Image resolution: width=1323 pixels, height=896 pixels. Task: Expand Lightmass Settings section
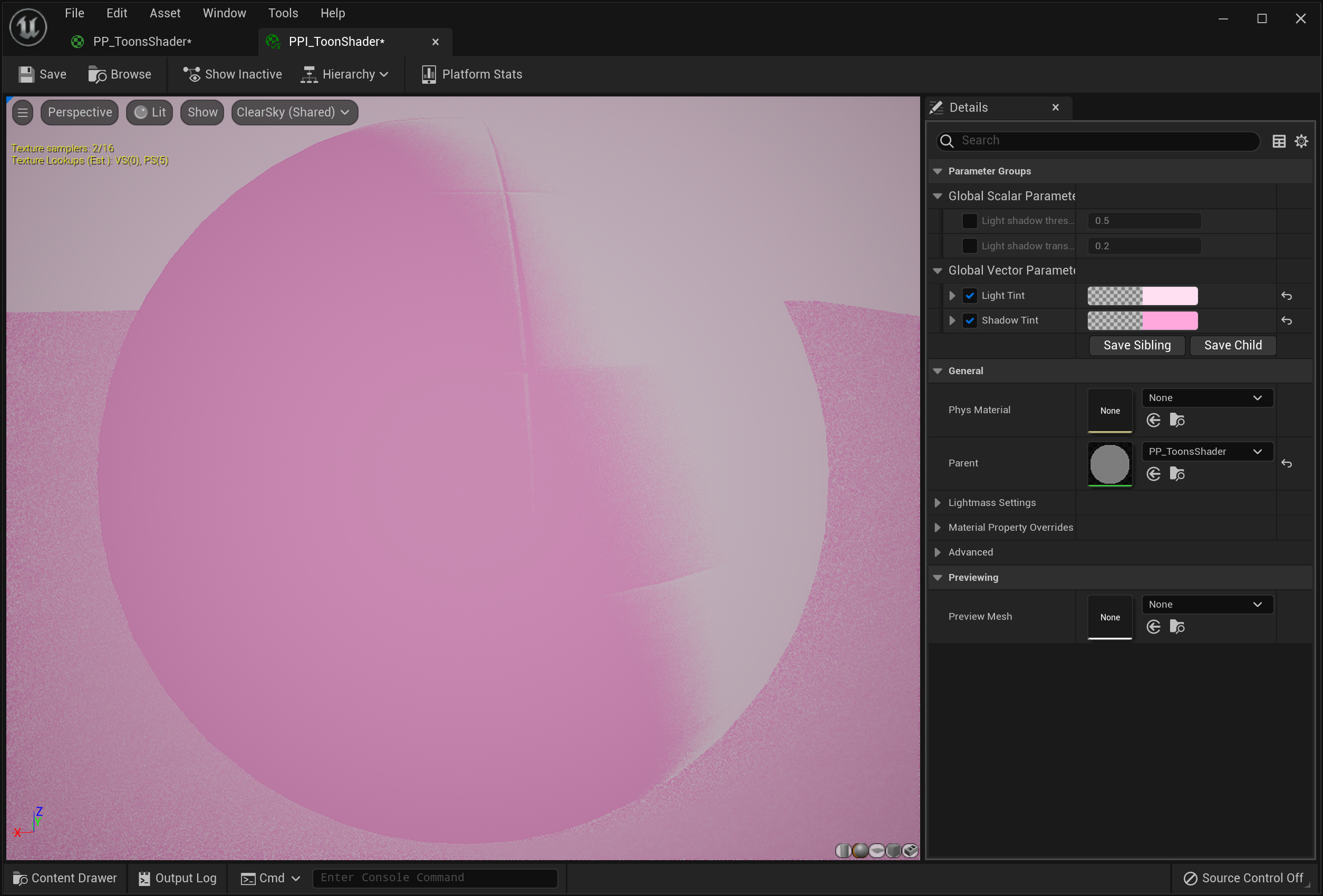click(938, 503)
